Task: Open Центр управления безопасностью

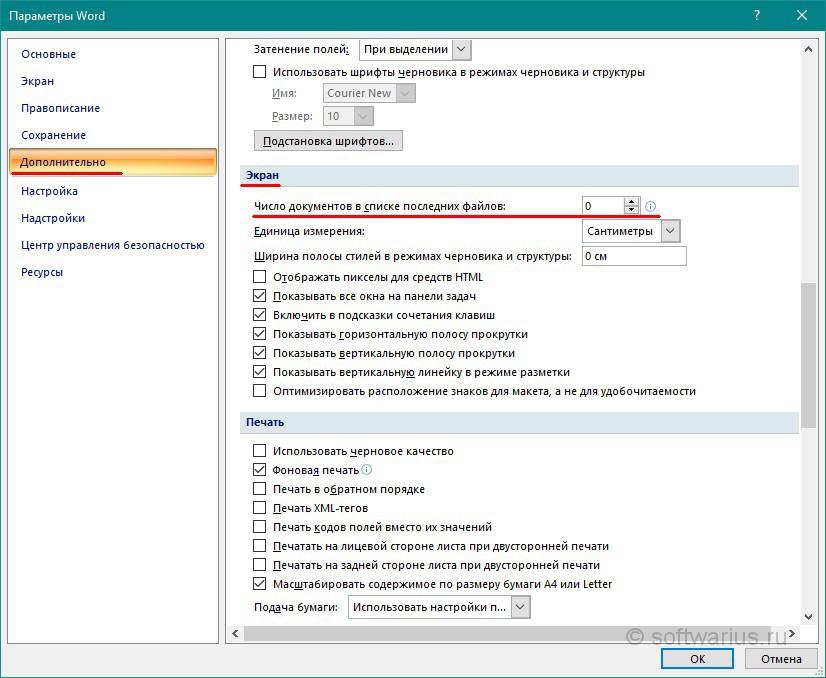Action: click(x=113, y=245)
